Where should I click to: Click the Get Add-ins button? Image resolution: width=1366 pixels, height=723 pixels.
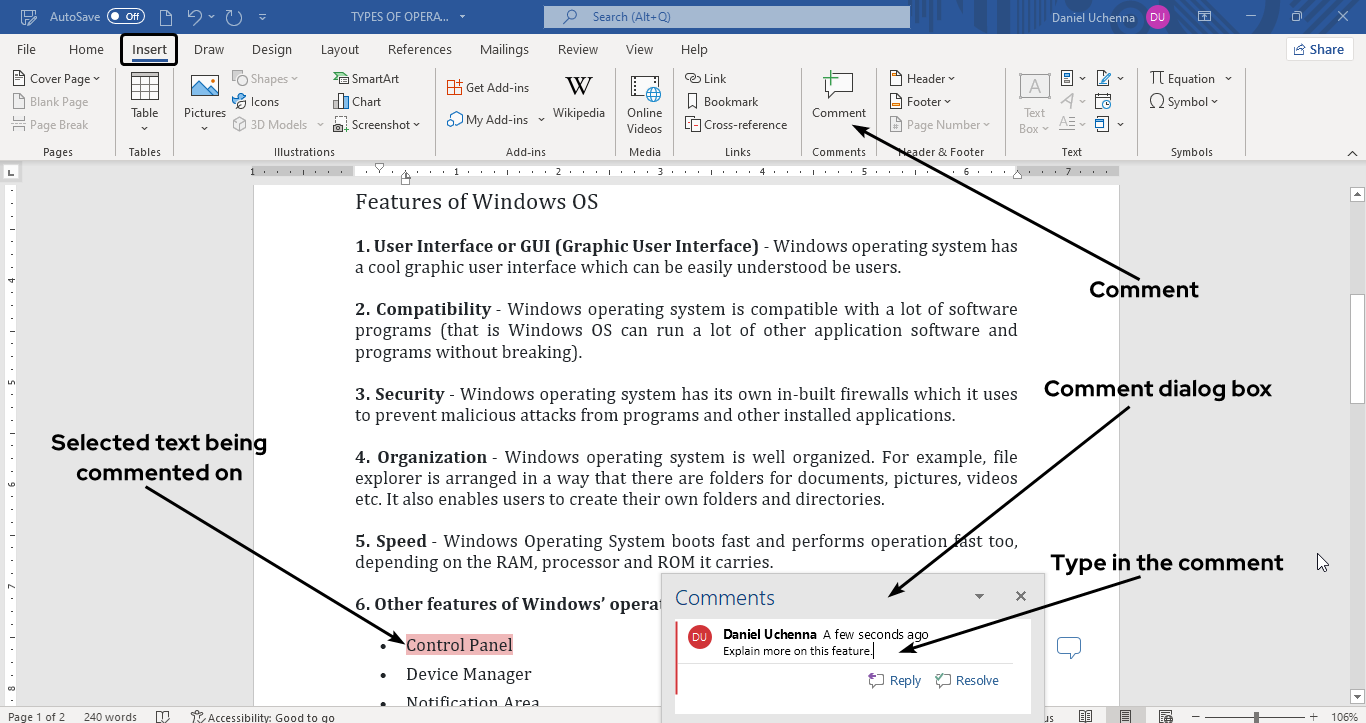point(488,88)
